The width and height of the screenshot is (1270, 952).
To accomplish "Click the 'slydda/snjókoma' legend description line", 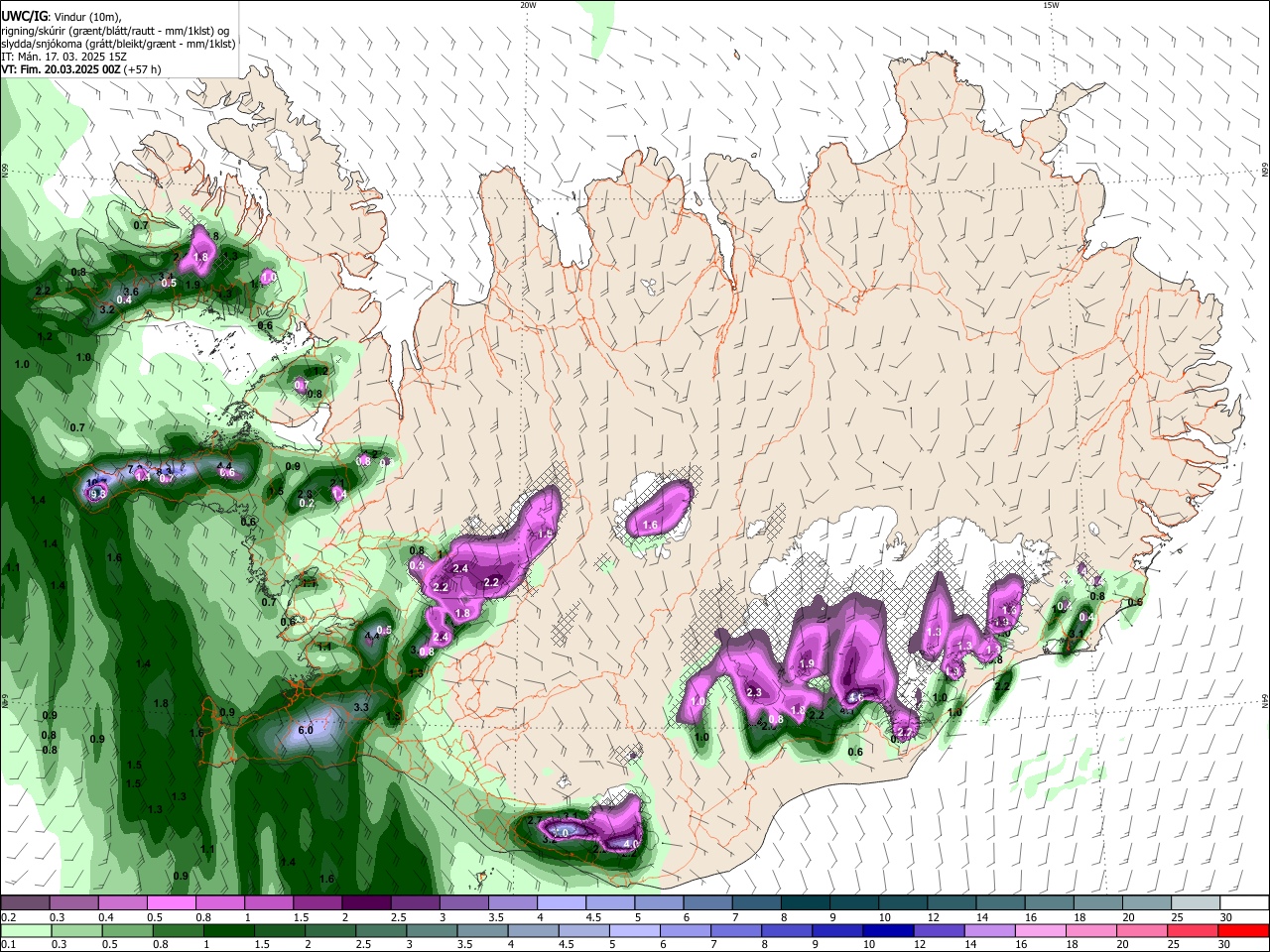I will [x=118, y=44].
